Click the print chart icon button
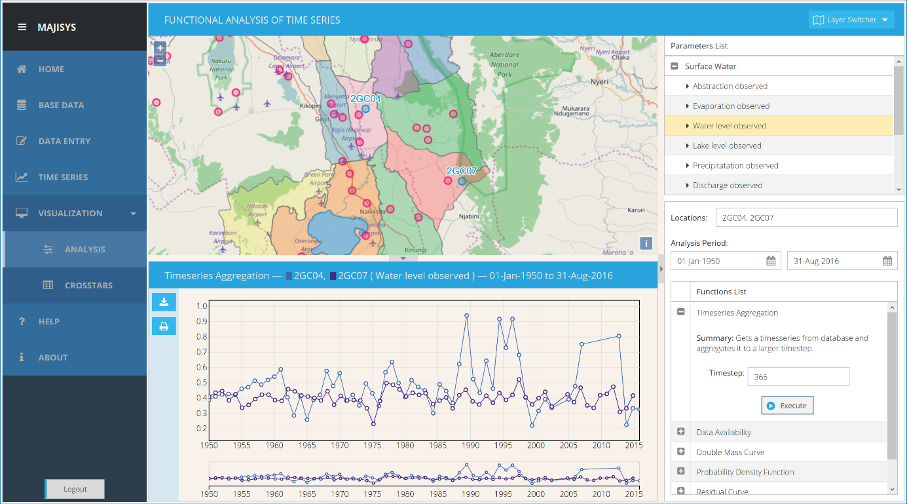The width and height of the screenshot is (908, 504). tap(164, 325)
